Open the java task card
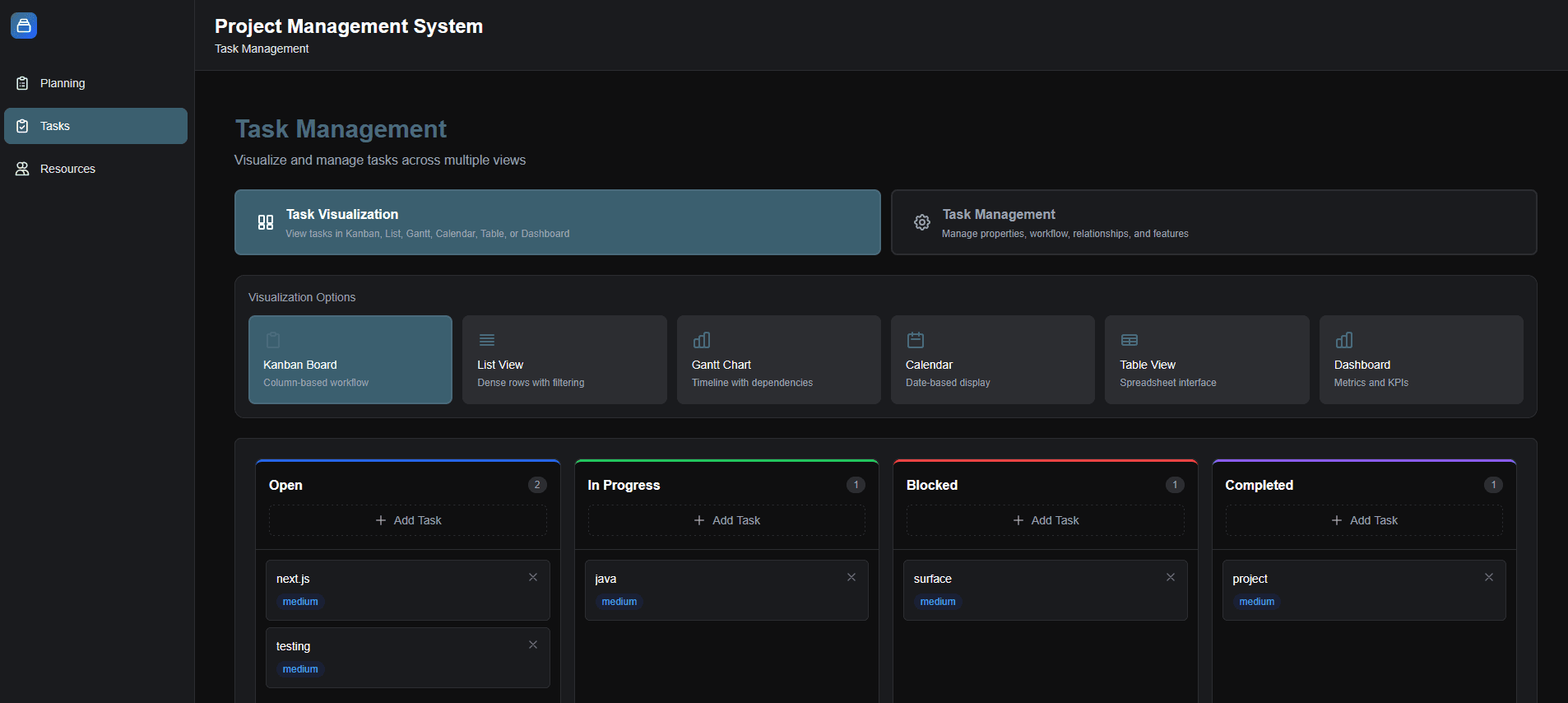This screenshot has height=703, width=1568. pos(726,590)
